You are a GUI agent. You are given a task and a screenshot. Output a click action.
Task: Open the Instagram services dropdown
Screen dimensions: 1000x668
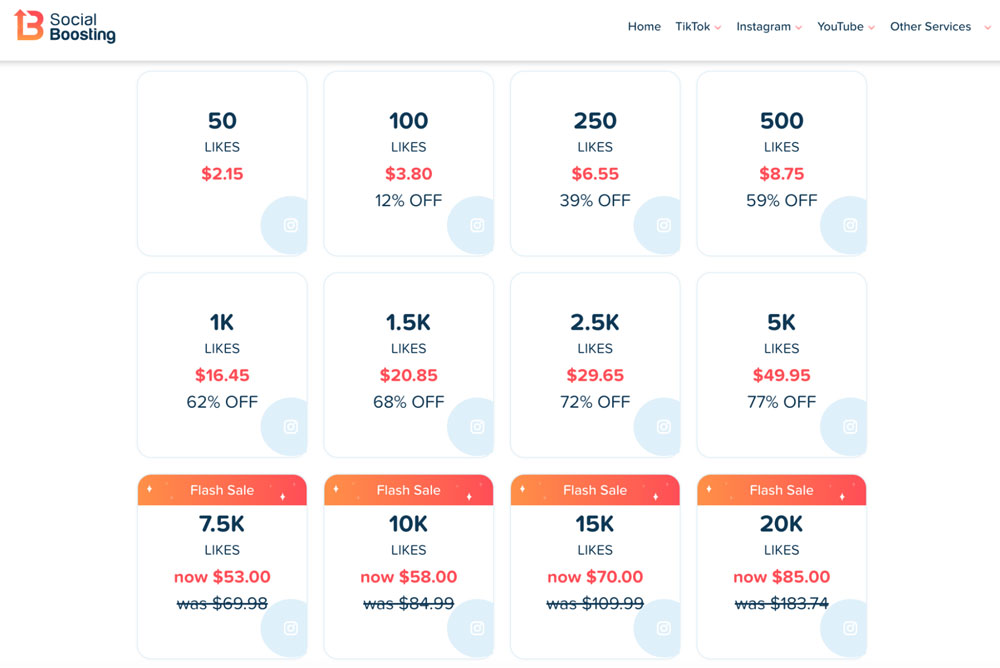click(x=764, y=27)
